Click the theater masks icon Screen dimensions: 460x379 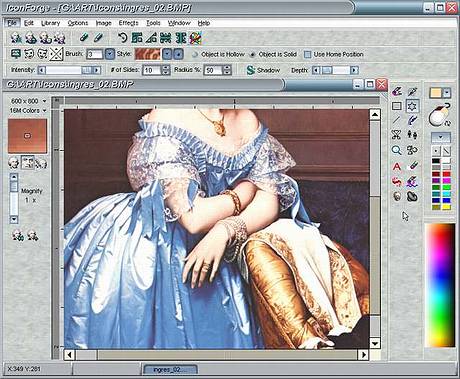coord(29,54)
